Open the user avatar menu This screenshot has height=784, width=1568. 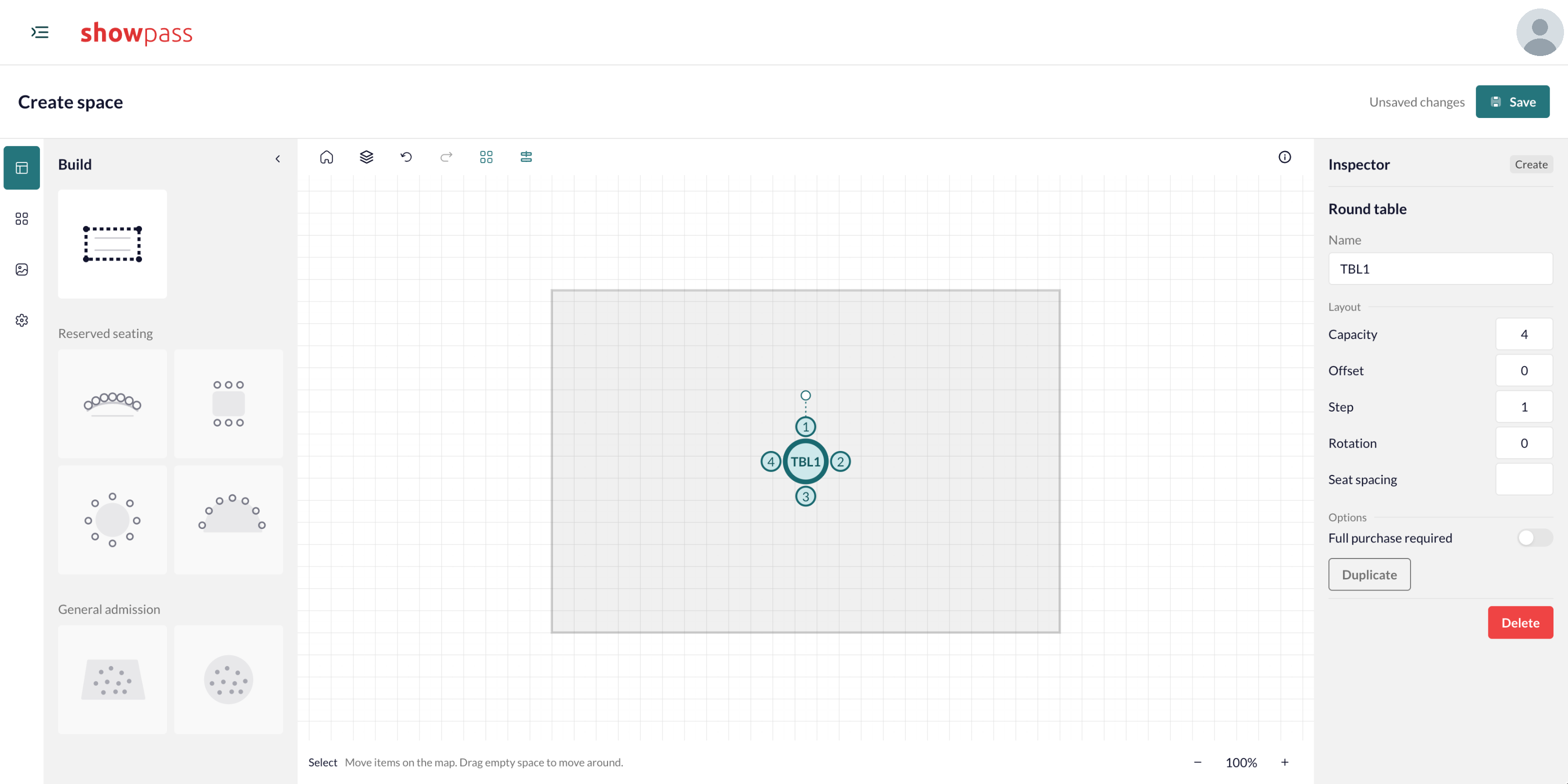(x=1539, y=32)
